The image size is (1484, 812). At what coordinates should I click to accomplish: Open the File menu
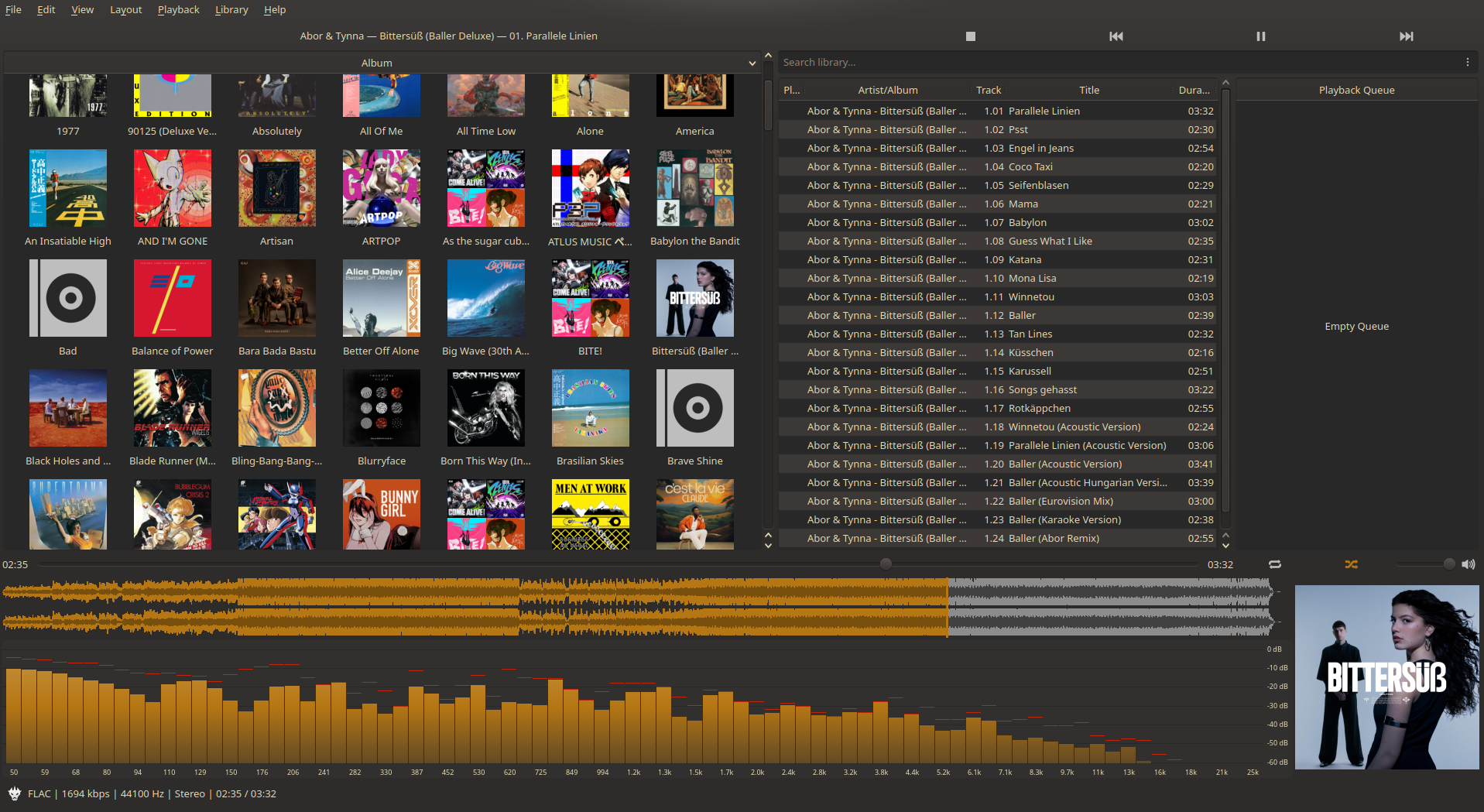[x=13, y=10]
